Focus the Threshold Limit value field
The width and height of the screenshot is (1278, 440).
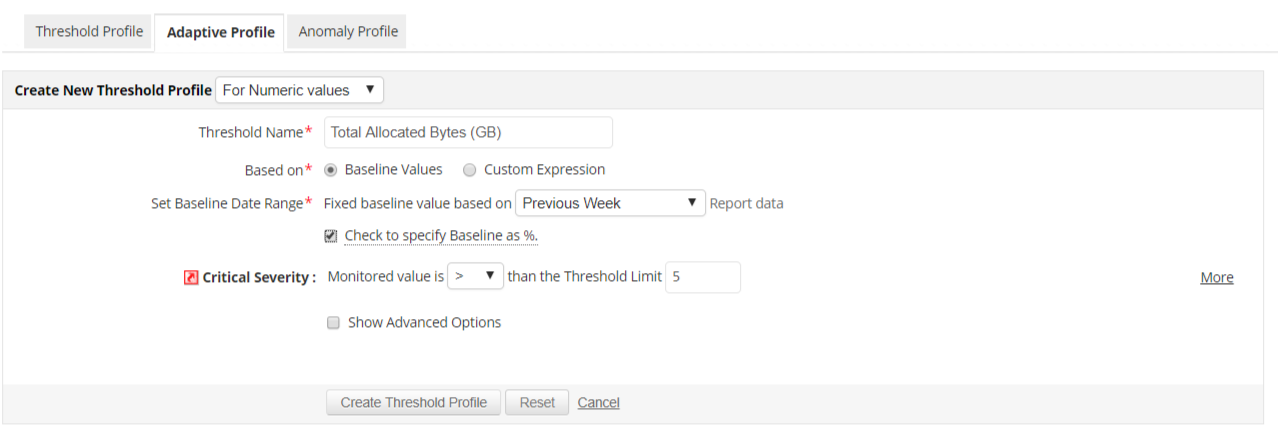point(702,277)
